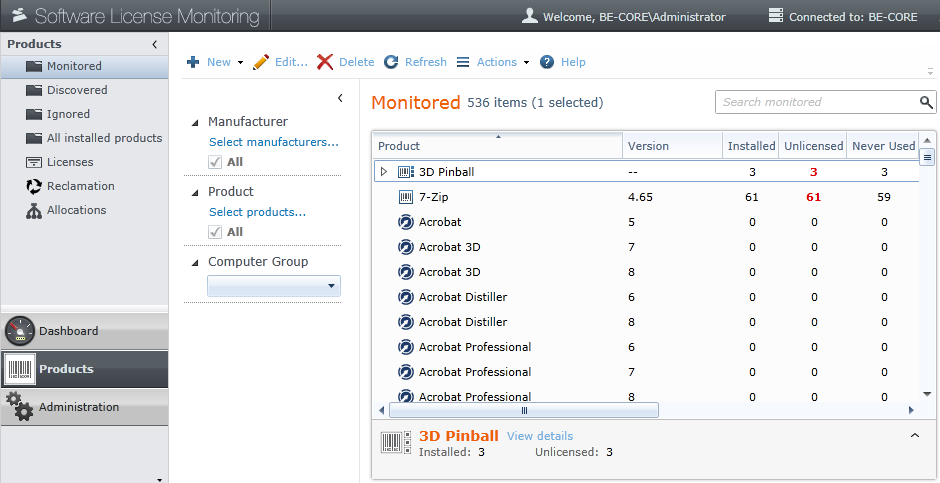This screenshot has height=483, width=940.
Task: Click the Help question mark icon
Action: click(x=547, y=62)
